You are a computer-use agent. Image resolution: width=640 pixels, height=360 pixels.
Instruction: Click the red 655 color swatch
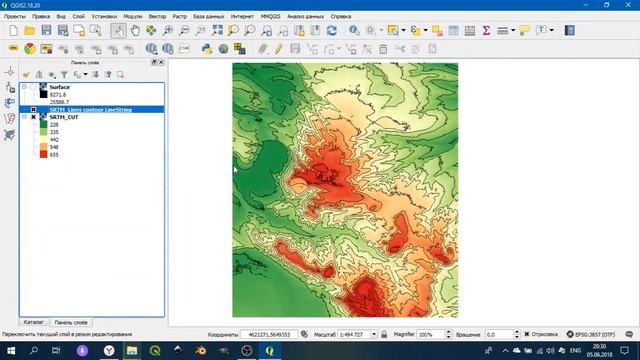43,154
